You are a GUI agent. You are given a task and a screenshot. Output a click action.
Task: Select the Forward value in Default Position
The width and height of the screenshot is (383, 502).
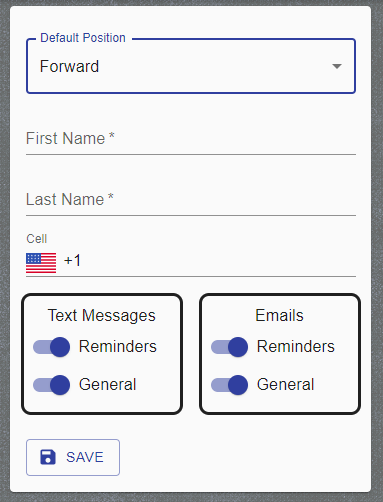(x=69, y=66)
